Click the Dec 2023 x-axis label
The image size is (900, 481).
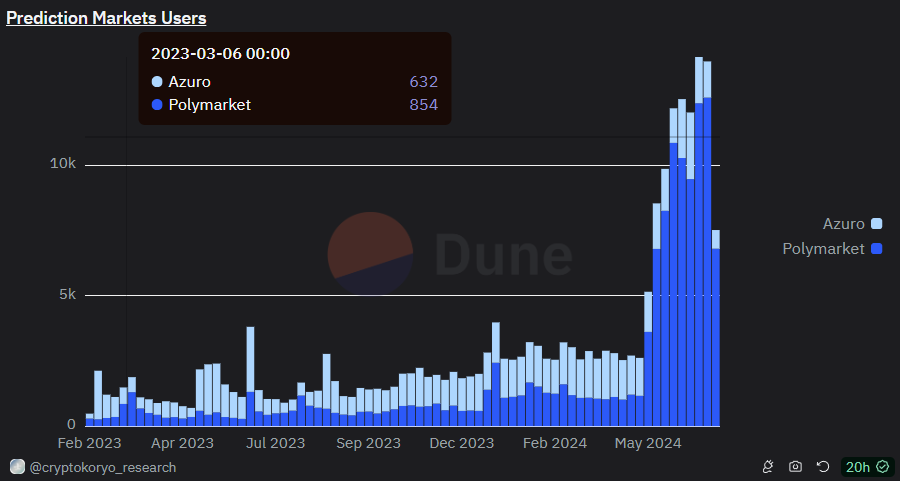[x=461, y=443]
